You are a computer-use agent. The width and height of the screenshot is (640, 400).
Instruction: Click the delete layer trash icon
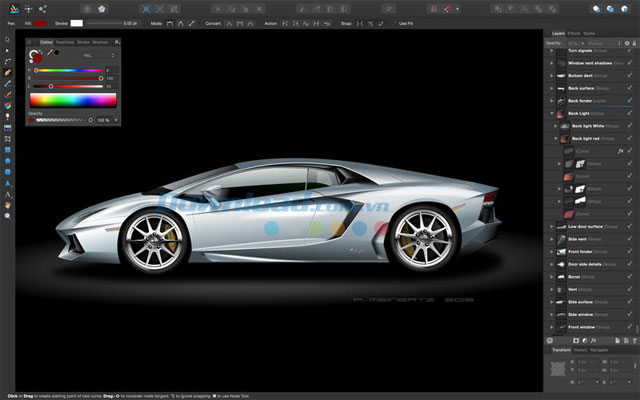635,340
